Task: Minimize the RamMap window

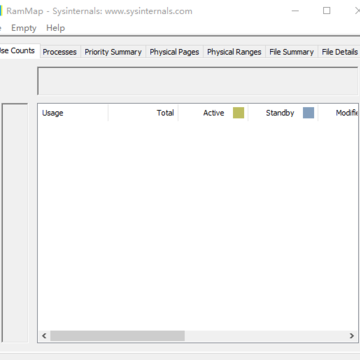Action: [x=295, y=11]
